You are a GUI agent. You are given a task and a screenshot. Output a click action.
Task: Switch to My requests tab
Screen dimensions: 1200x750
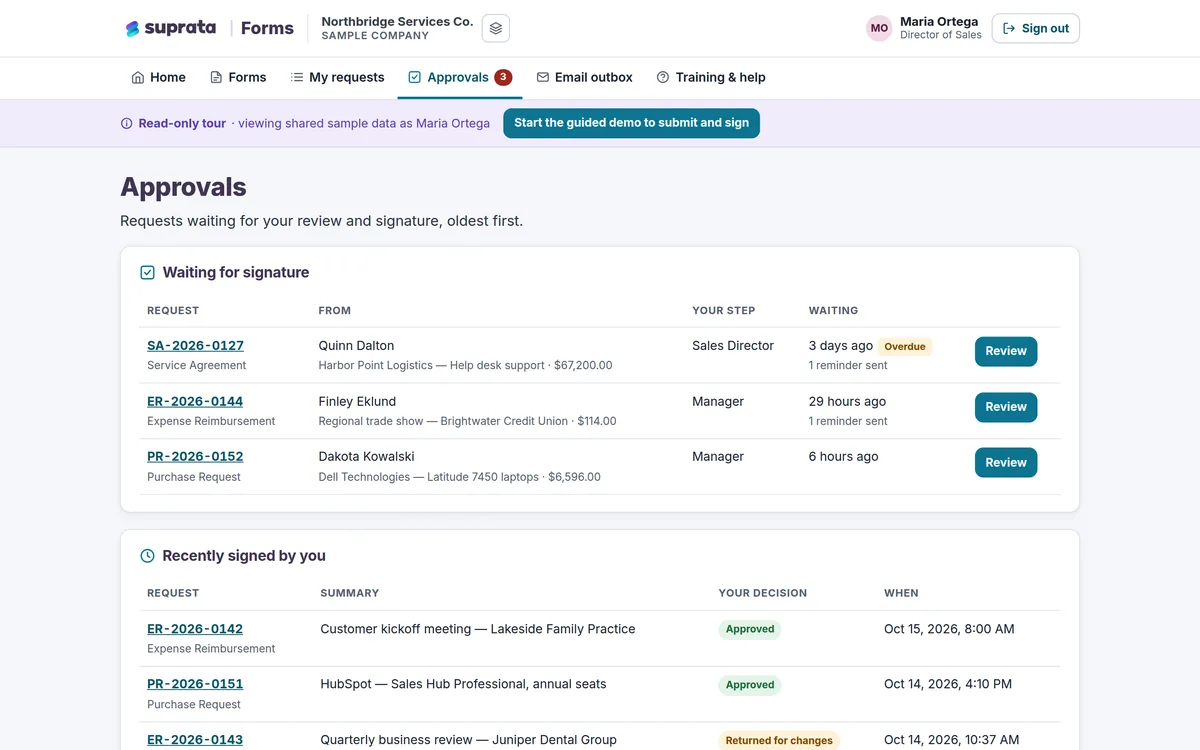pos(337,77)
